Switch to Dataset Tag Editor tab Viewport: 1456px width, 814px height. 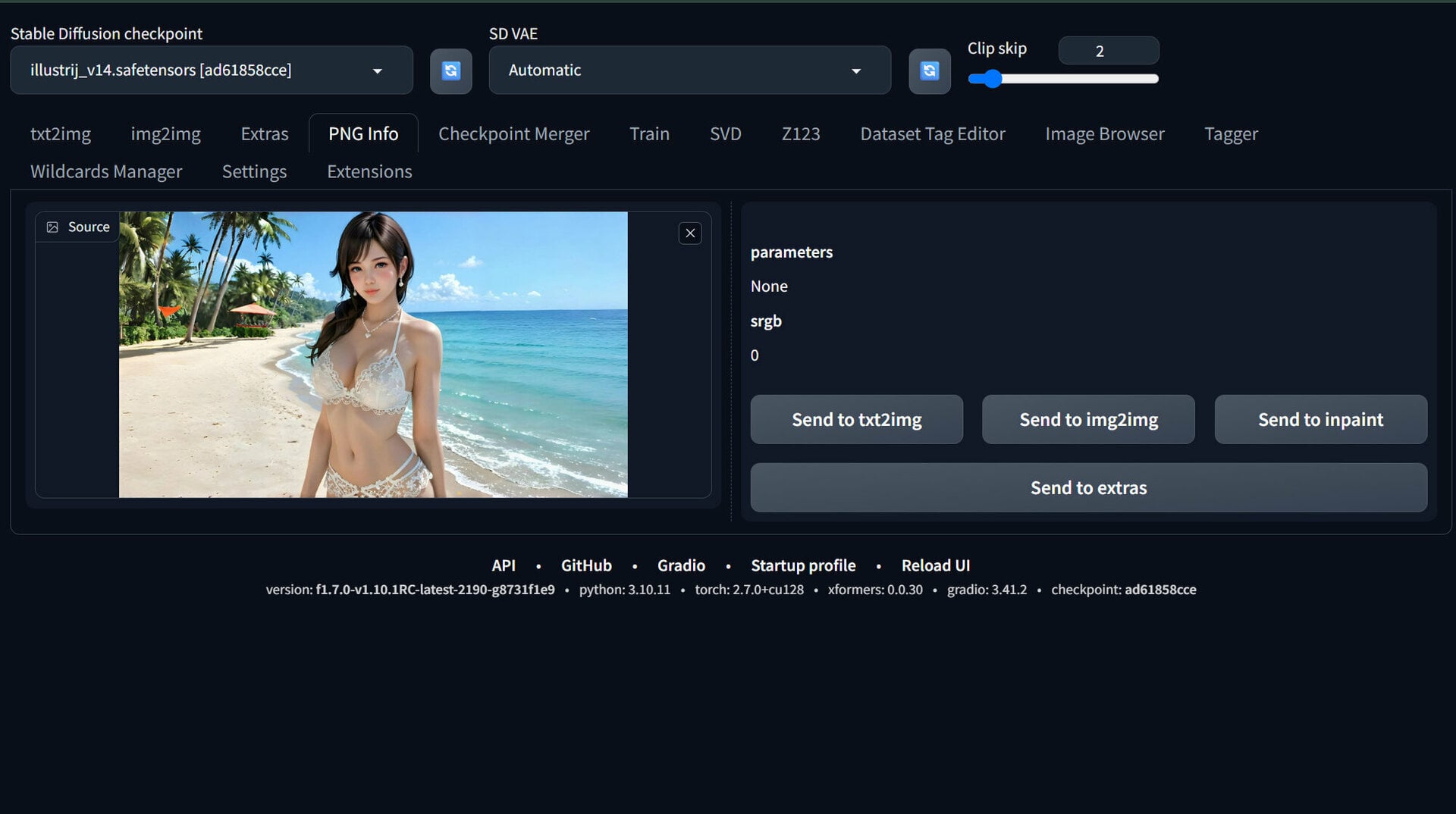[932, 134]
